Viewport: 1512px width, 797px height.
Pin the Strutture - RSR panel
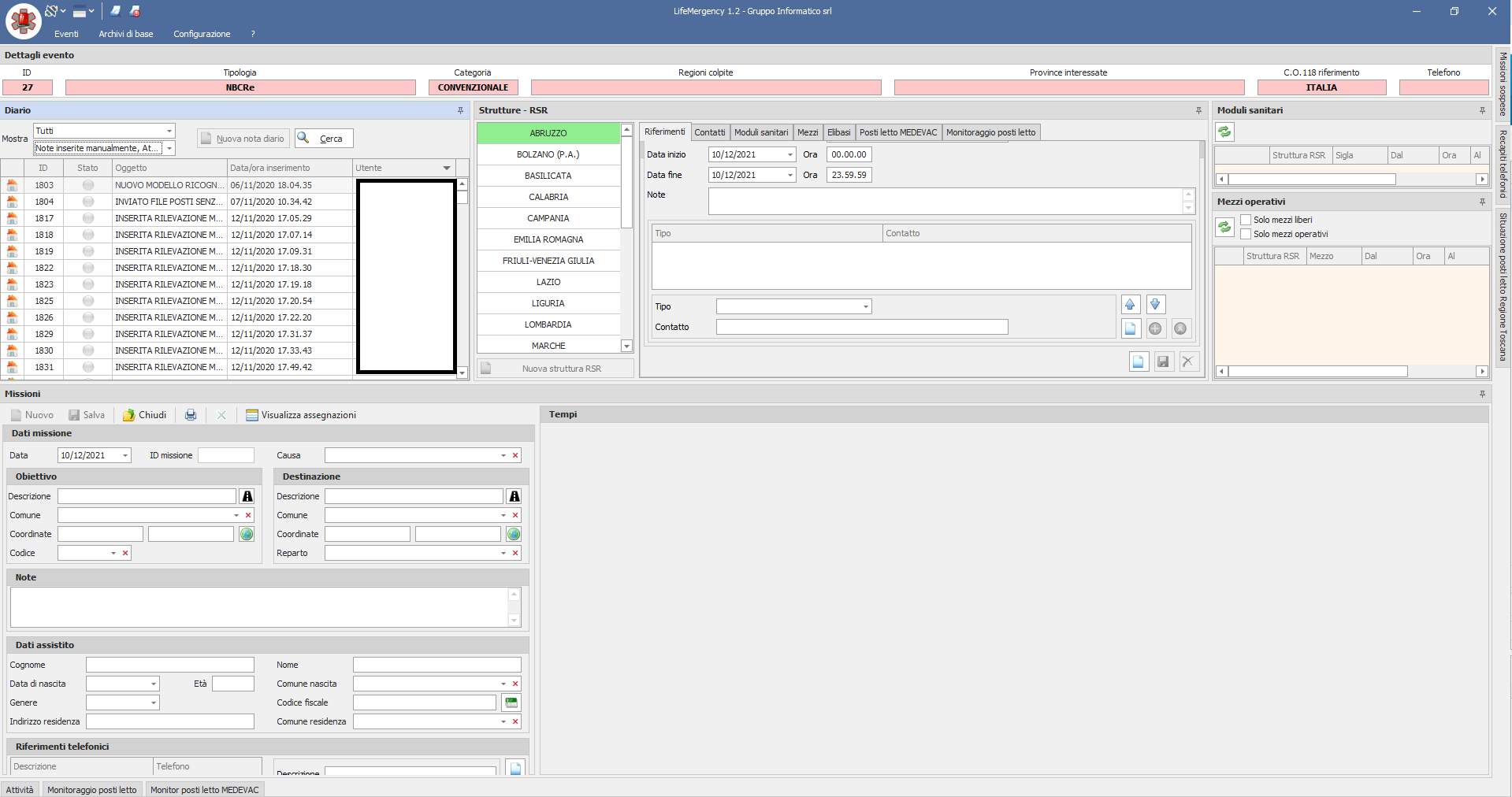tap(1198, 110)
